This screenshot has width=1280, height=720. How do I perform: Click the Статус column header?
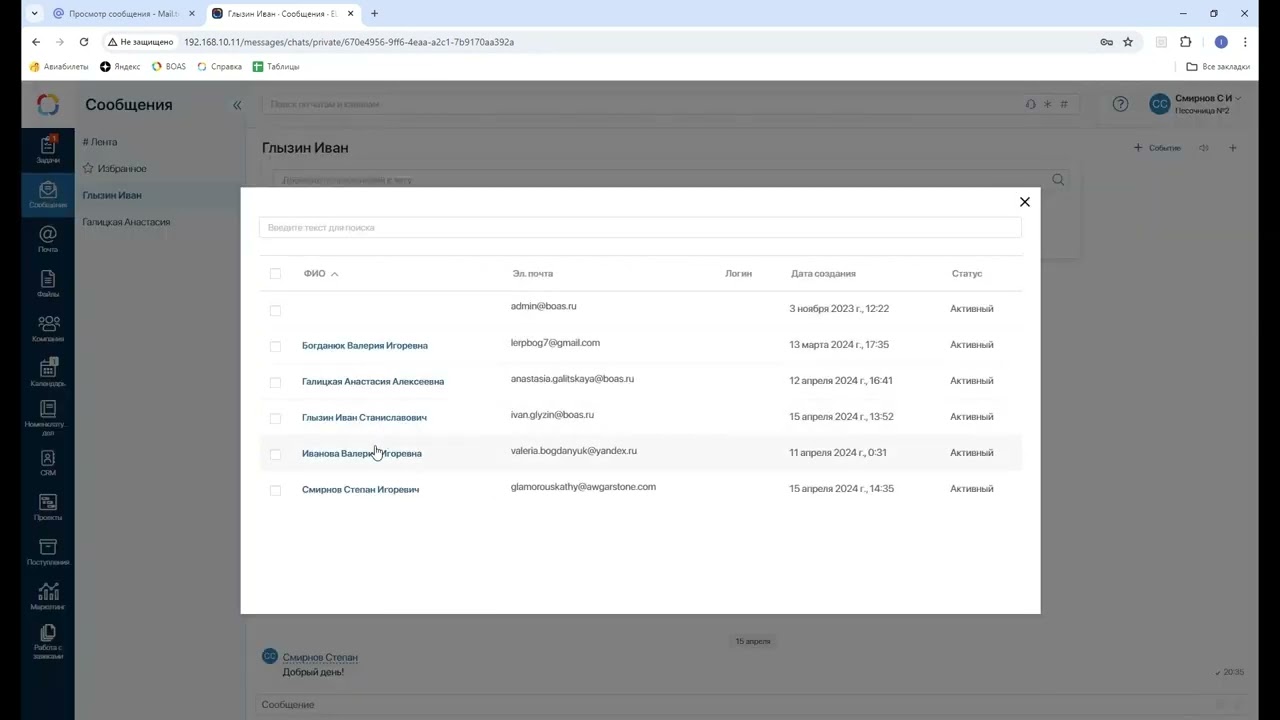click(967, 273)
